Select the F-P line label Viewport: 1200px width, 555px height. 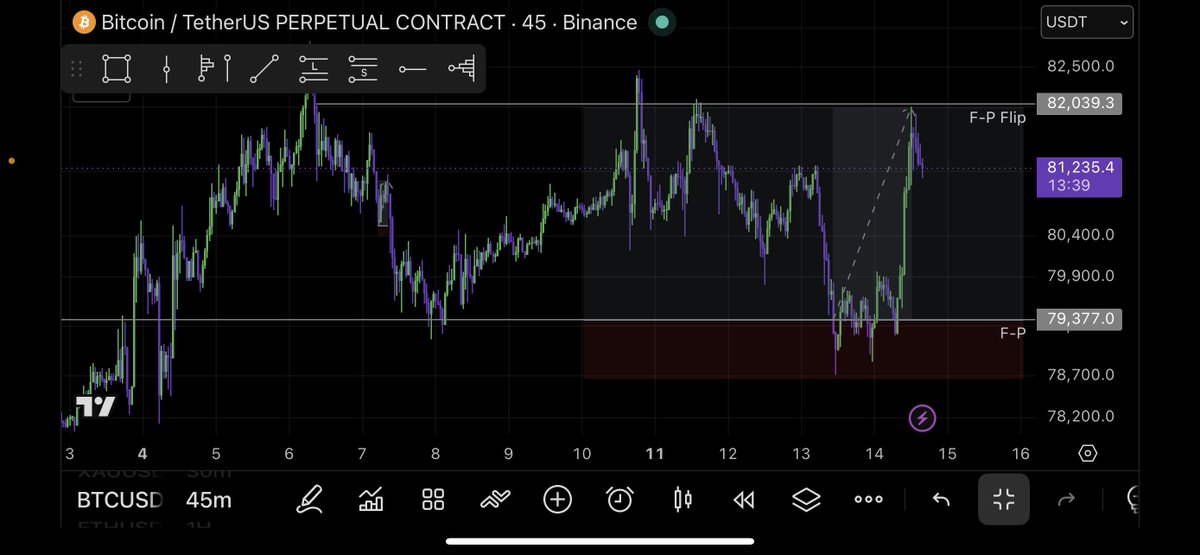1013,333
